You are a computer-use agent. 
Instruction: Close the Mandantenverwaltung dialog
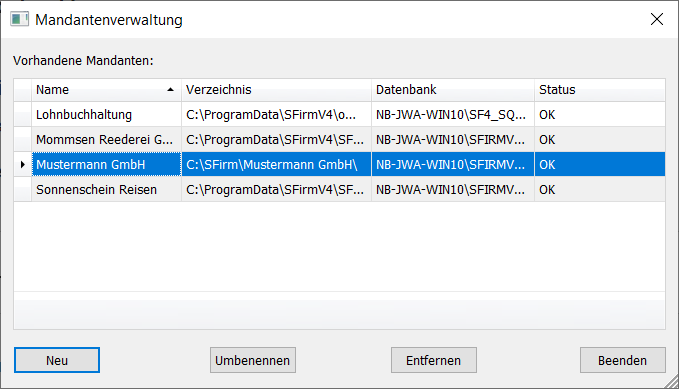point(657,19)
